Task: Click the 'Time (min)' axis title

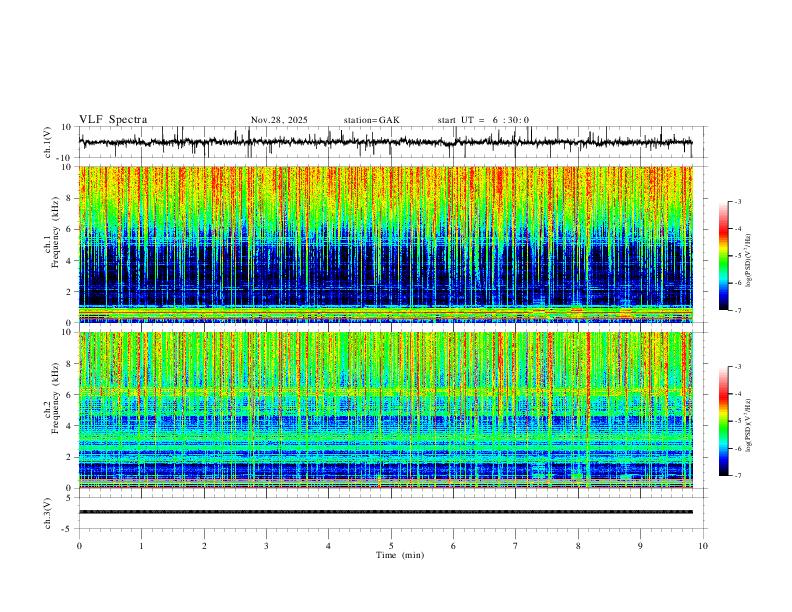Action: click(400, 555)
